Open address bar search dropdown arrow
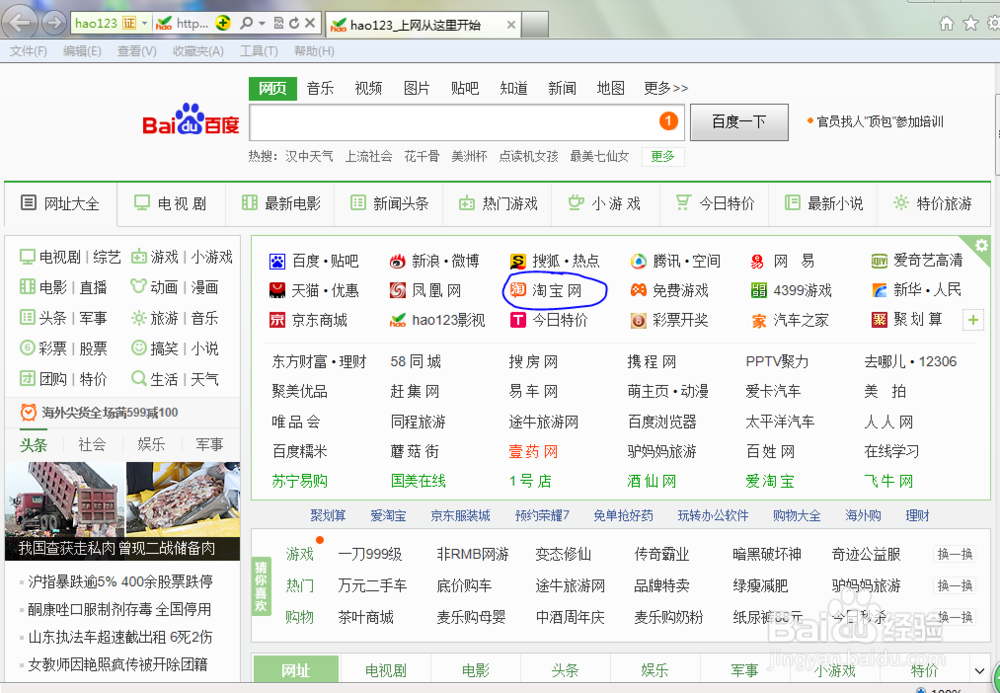This screenshot has height=693, width=1000. (261, 24)
